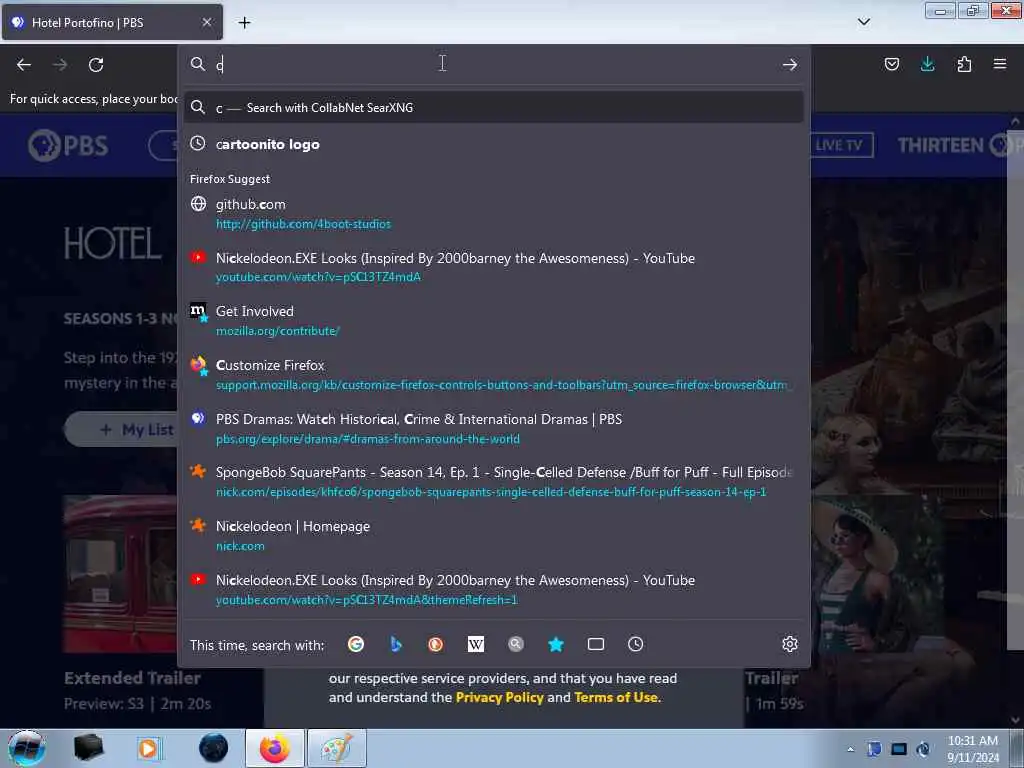Open the media player taskbar icon
The width and height of the screenshot is (1024, 768).
148,748
